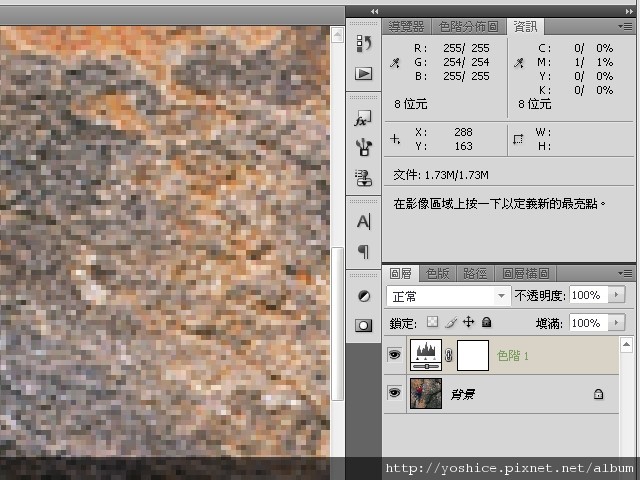This screenshot has height=480, width=640.
Task: Select the white layer mask thumbnail
Action: pos(473,355)
